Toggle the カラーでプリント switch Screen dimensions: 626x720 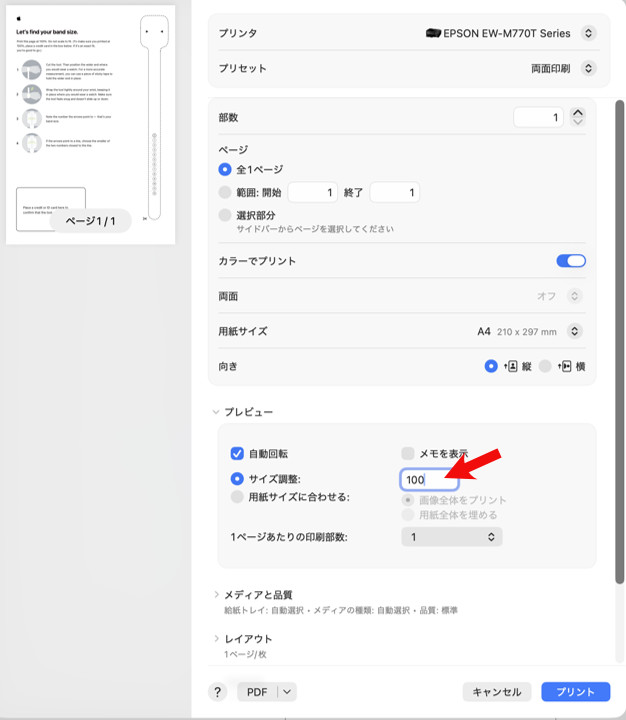tap(571, 261)
